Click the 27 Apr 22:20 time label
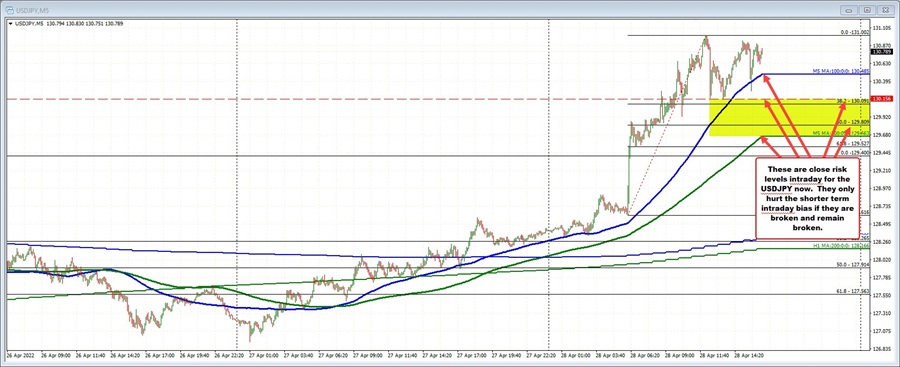Image resolution: width=900 pixels, height=367 pixels. pos(541,356)
